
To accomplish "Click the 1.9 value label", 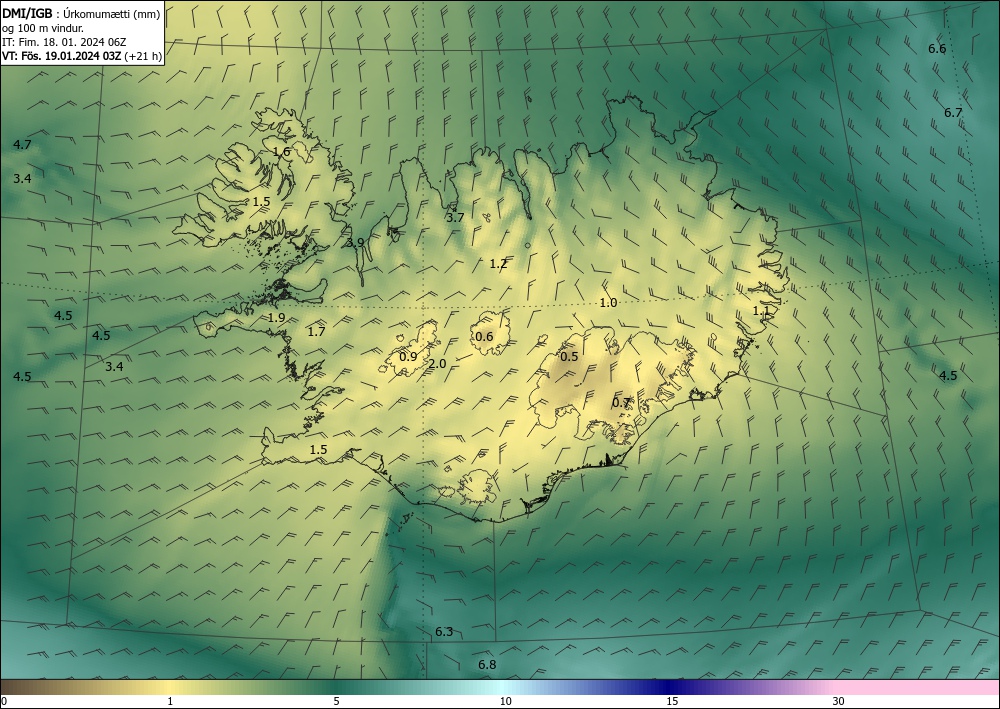I will click(276, 318).
